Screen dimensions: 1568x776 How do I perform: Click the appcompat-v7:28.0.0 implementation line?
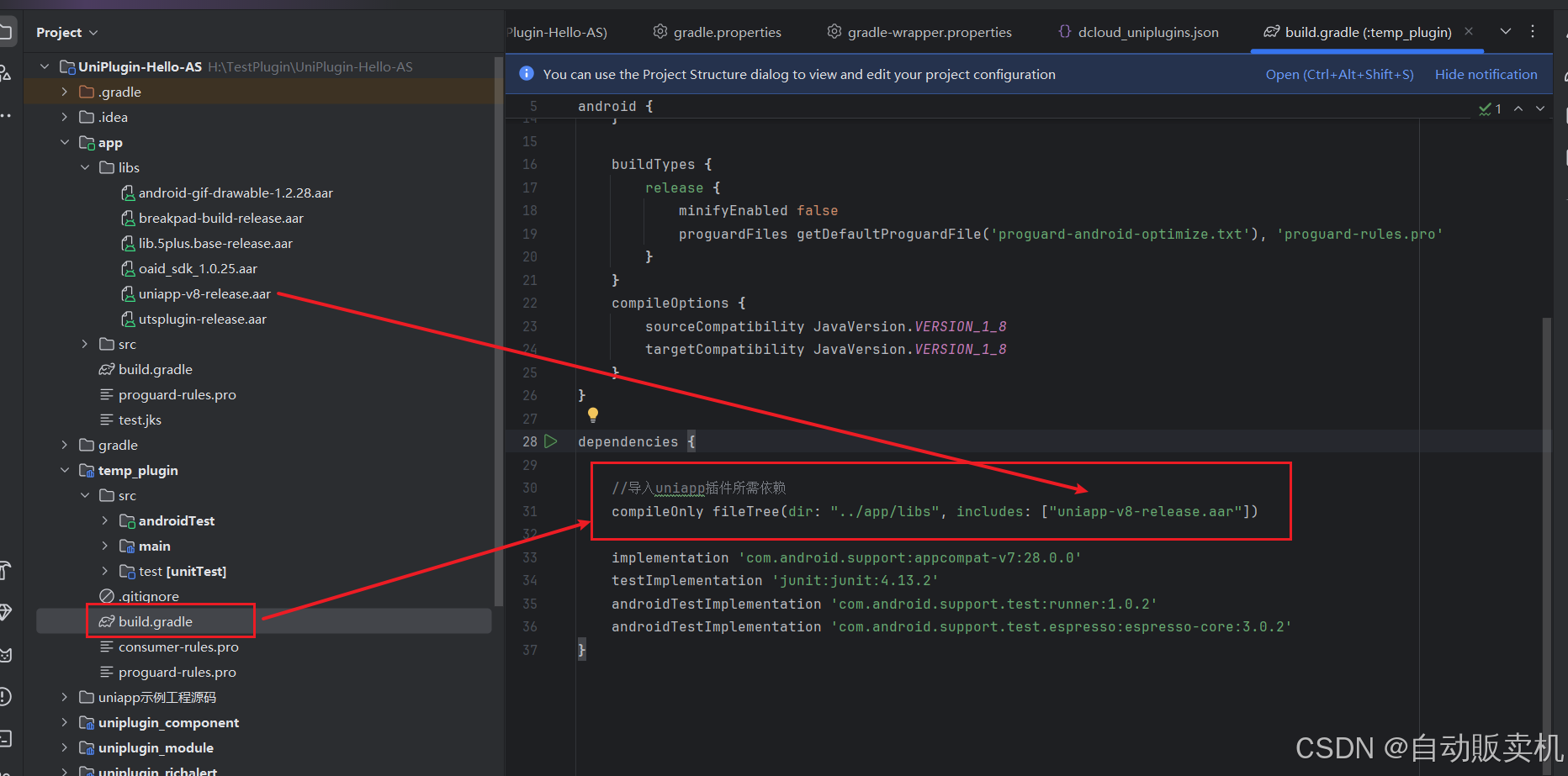(x=846, y=557)
